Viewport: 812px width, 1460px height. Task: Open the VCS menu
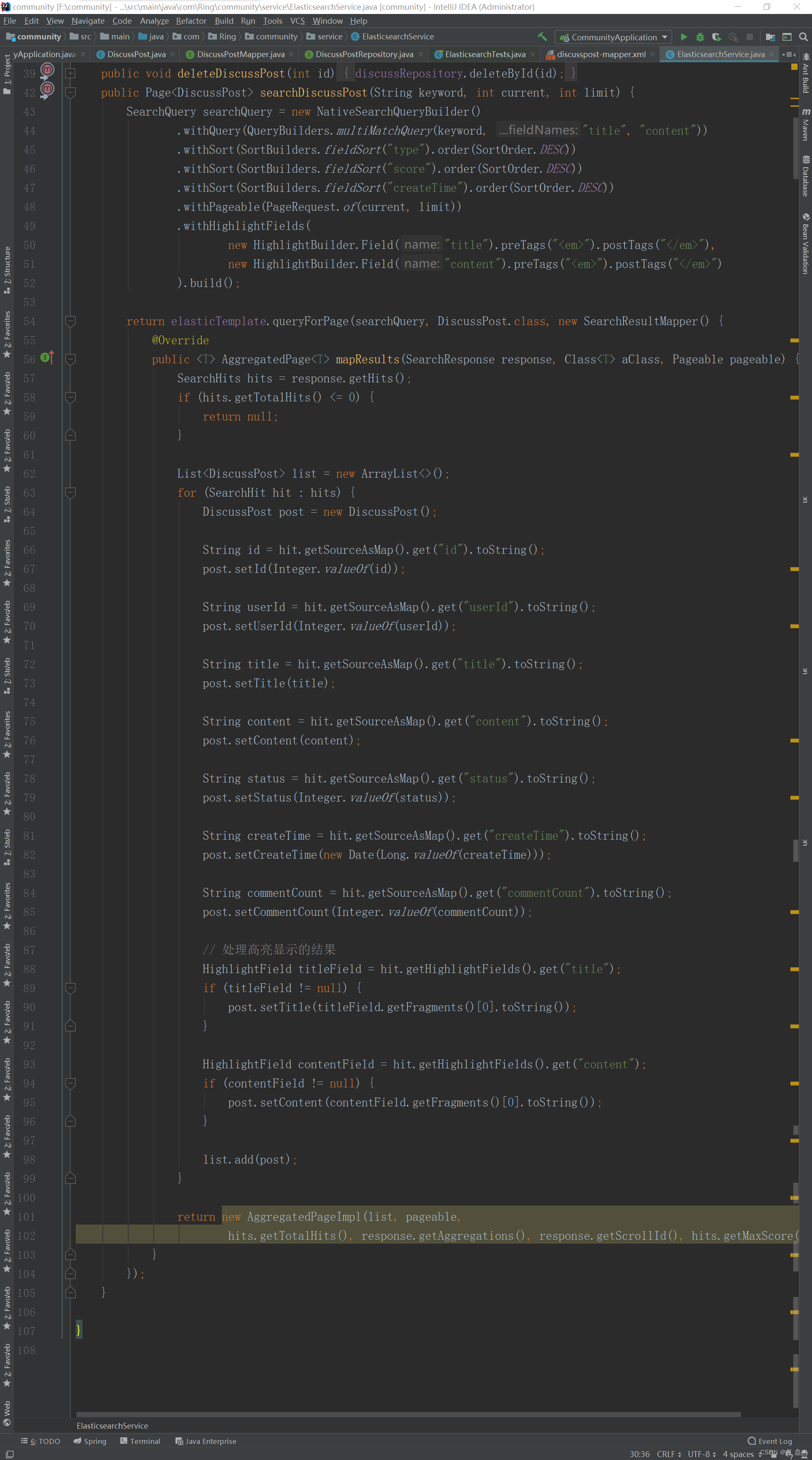[298, 21]
